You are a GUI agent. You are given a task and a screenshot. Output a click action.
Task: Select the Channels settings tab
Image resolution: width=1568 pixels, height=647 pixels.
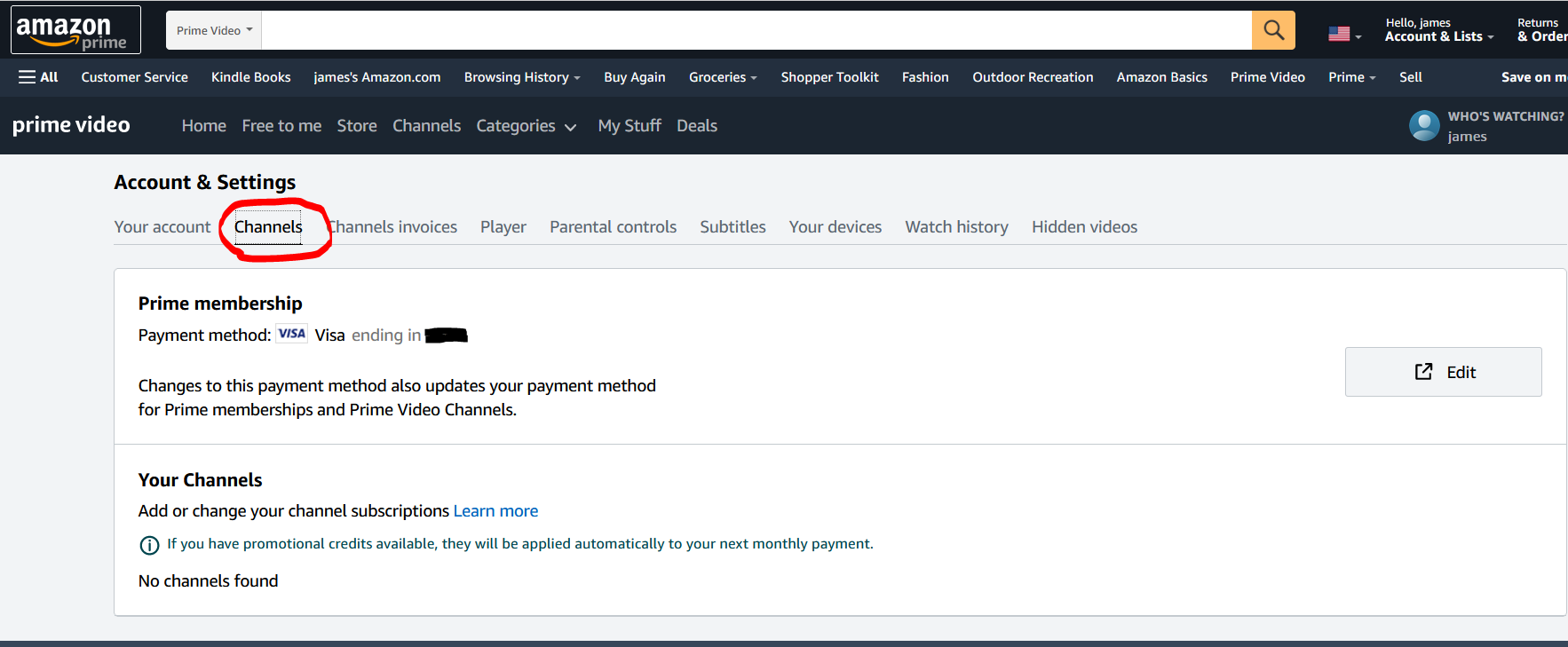(x=268, y=227)
